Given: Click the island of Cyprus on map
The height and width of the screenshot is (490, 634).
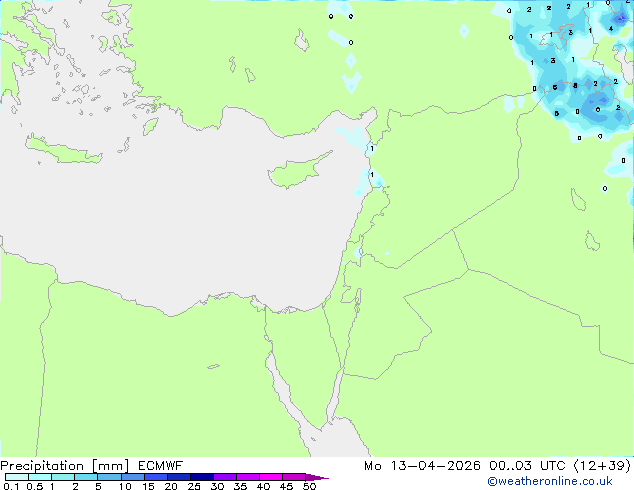Looking at the screenshot, I should (x=295, y=172).
